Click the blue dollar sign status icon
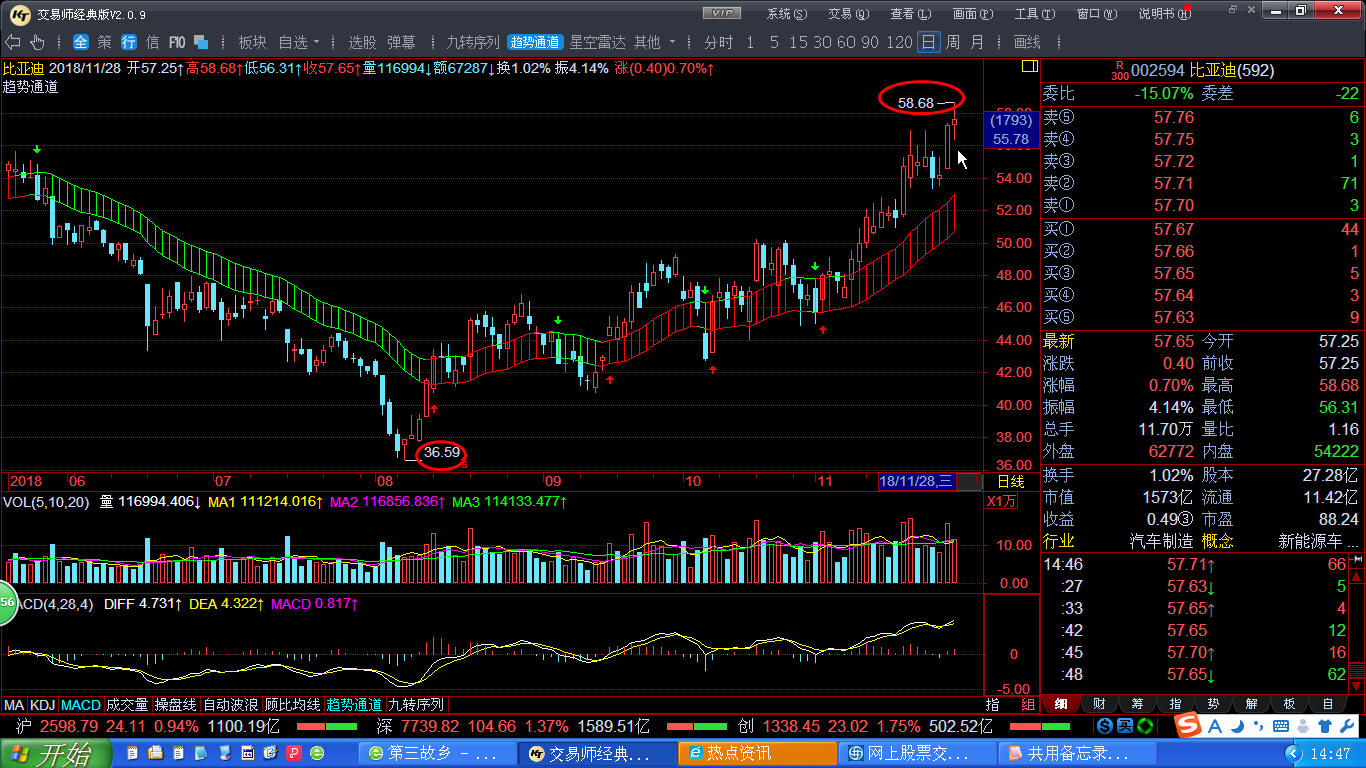Image resolution: width=1366 pixels, height=768 pixels. tap(1105, 725)
